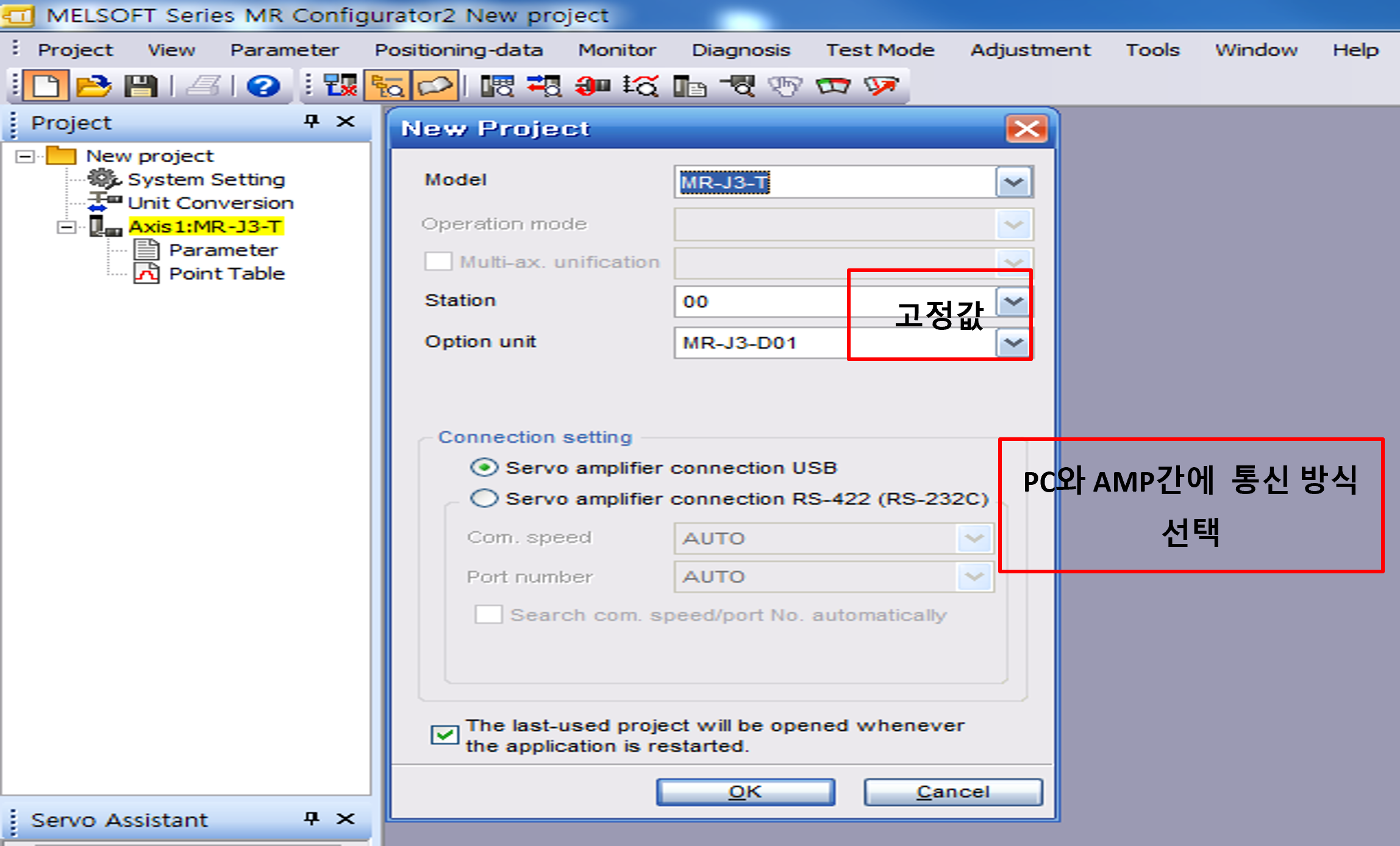The image size is (1400, 846).
Task: Toggle the Servo Assistant book icon
Action: (435, 85)
